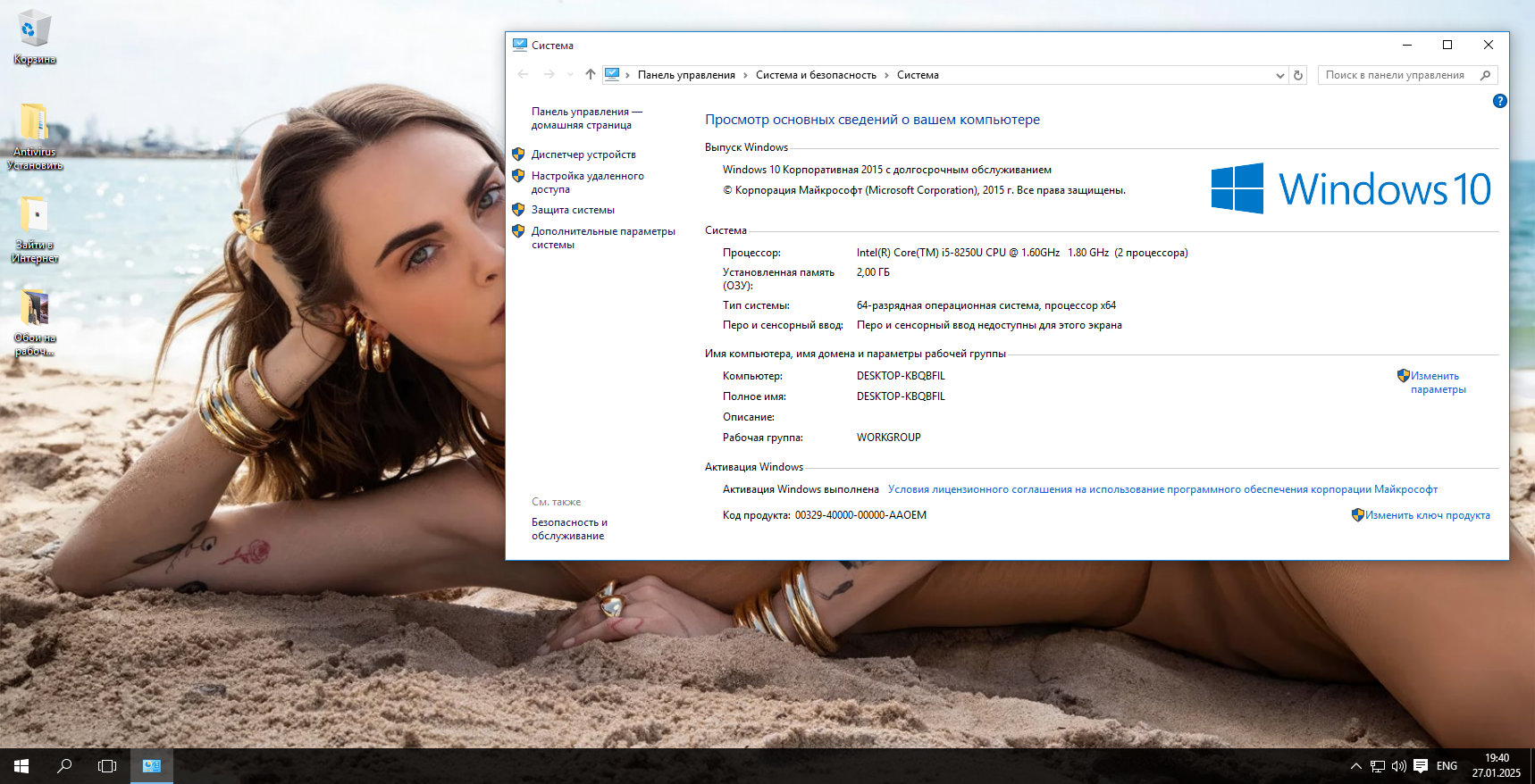
Task: Click the Forward navigation arrow
Action: tap(549, 75)
